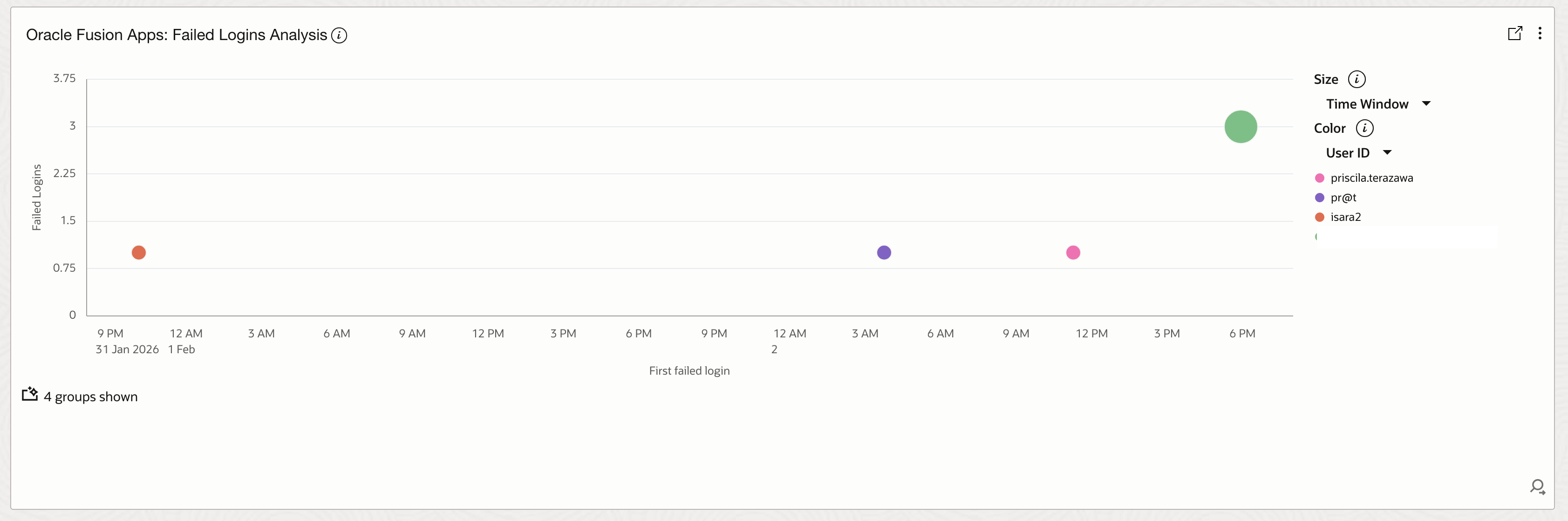
Task: Open the three-dot actions menu
Action: point(1541,33)
